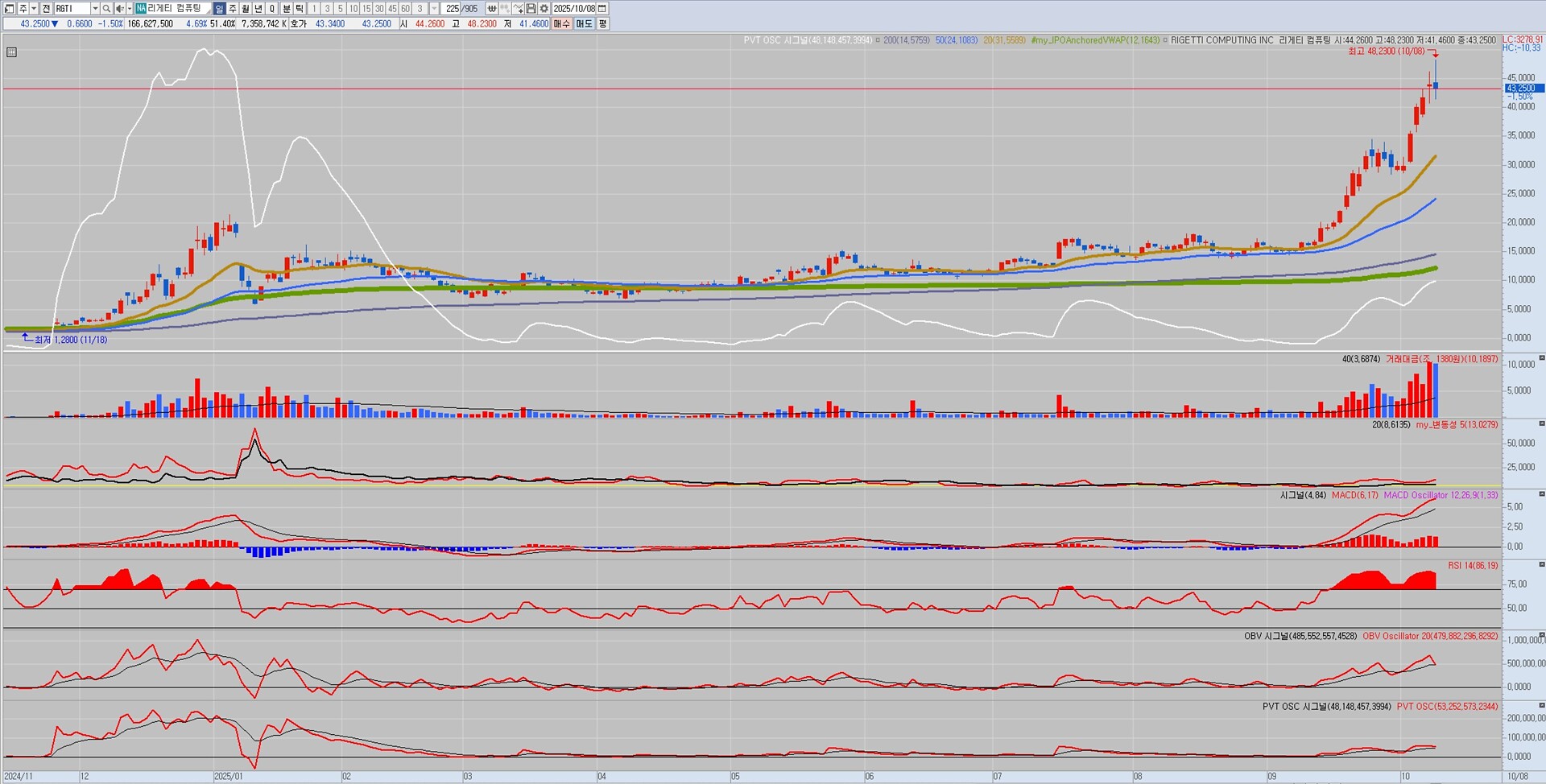Click the panel layout icon at top-left

click(9, 9)
